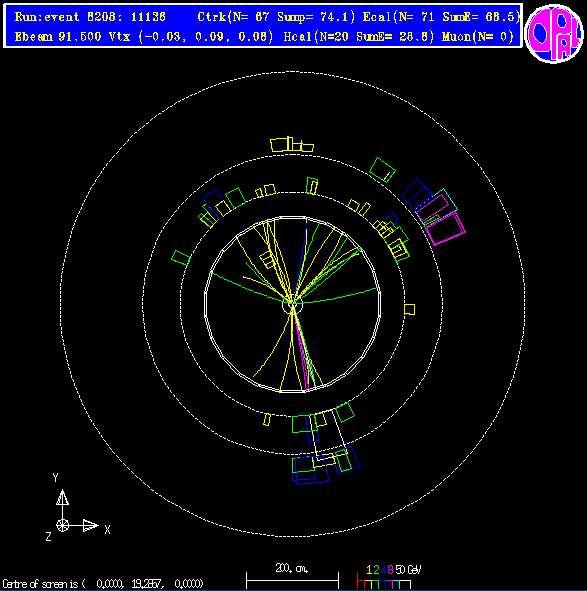The image size is (587, 591).
Task: Click the Z axis circle marker
Action: (x=63, y=525)
